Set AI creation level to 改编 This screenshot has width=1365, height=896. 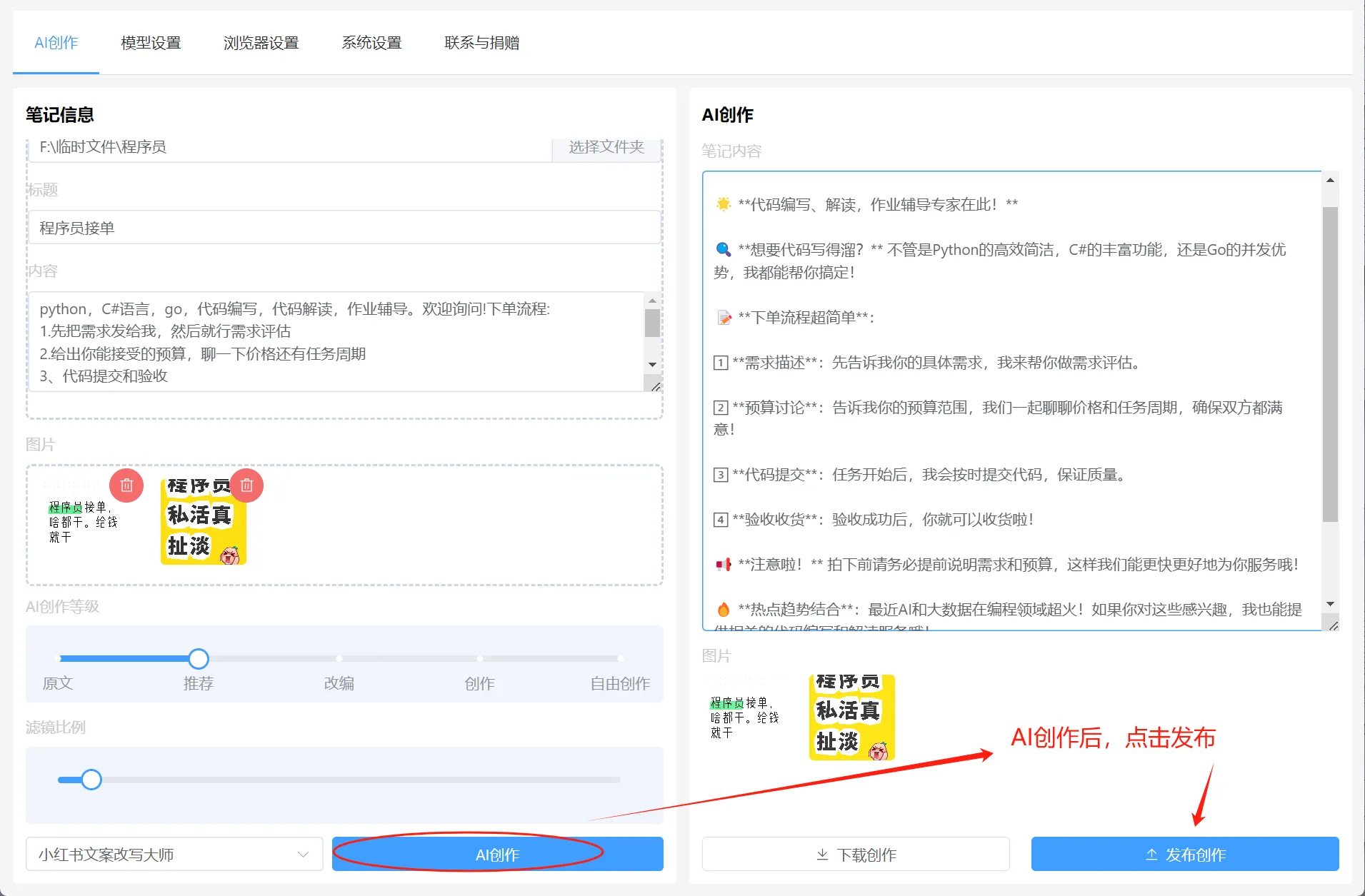(x=339, y=658)
